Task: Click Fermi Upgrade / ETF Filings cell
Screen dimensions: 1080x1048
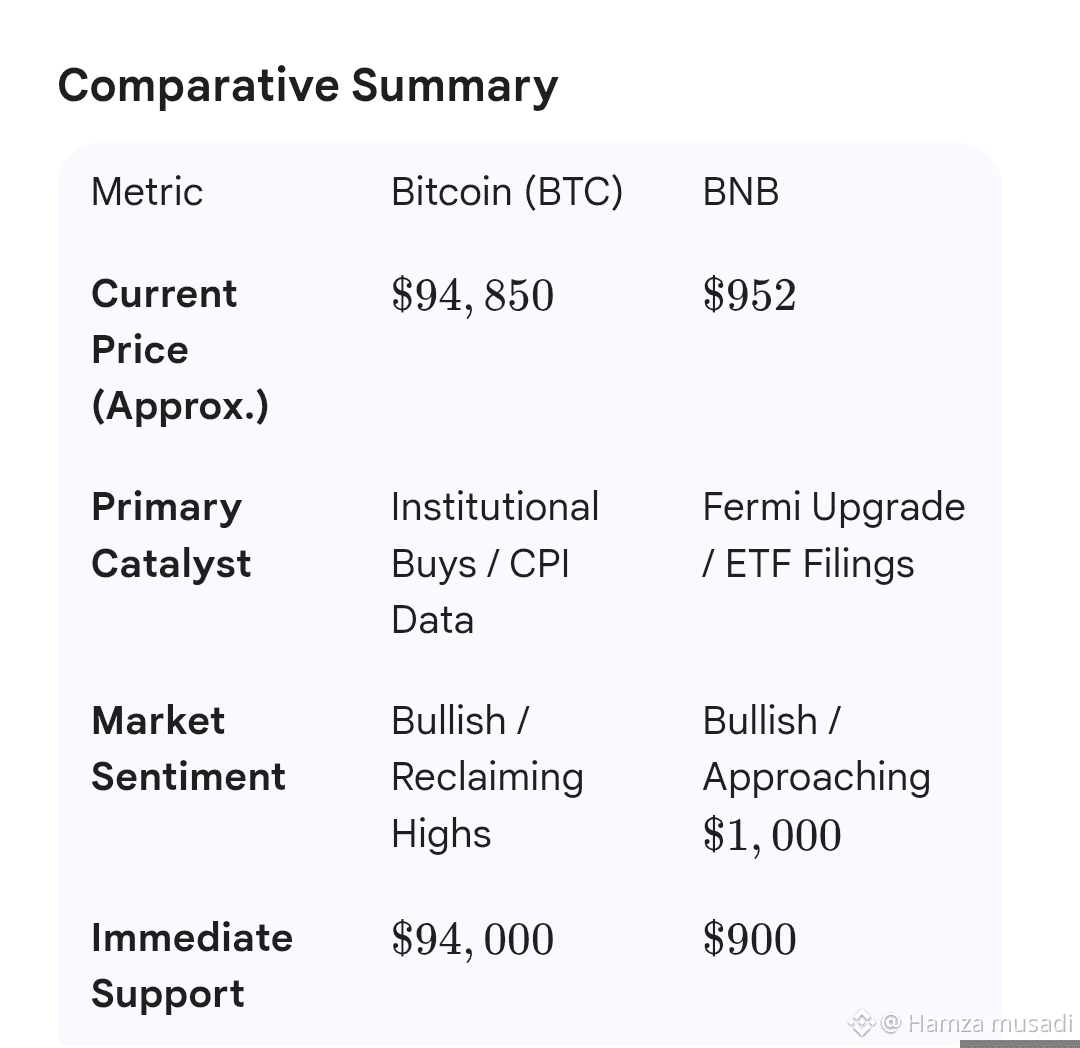Action: click(833, 535)
